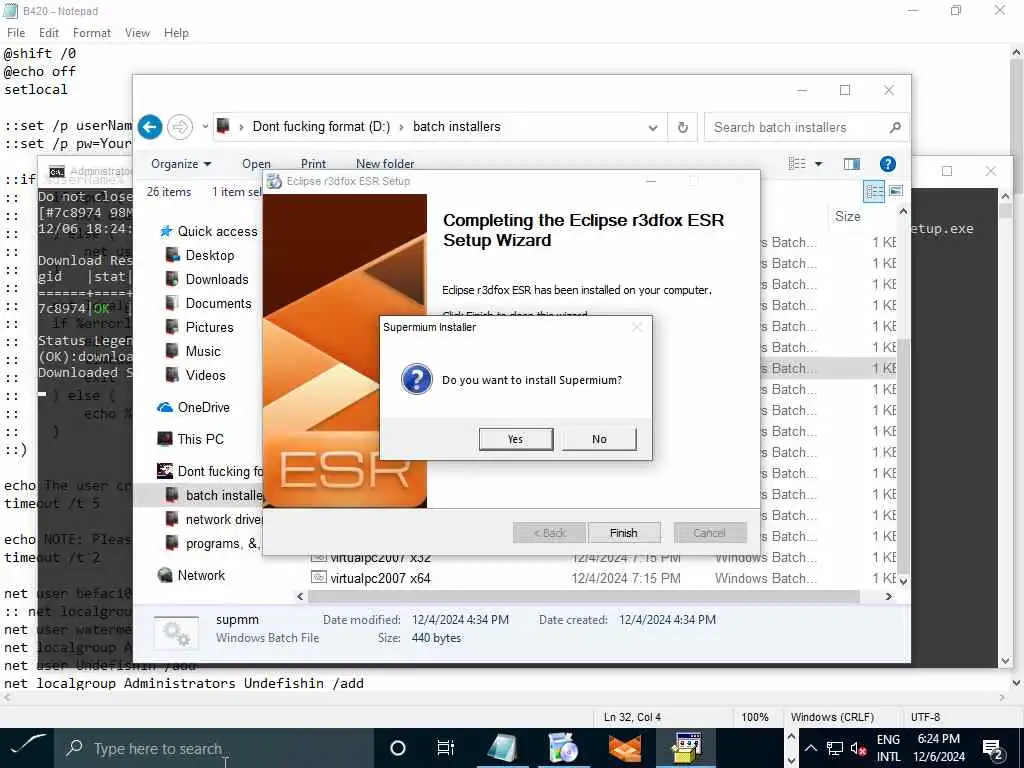Open Notepad File menu
Screen dimensions: 1024x768
tap(16, 33)
